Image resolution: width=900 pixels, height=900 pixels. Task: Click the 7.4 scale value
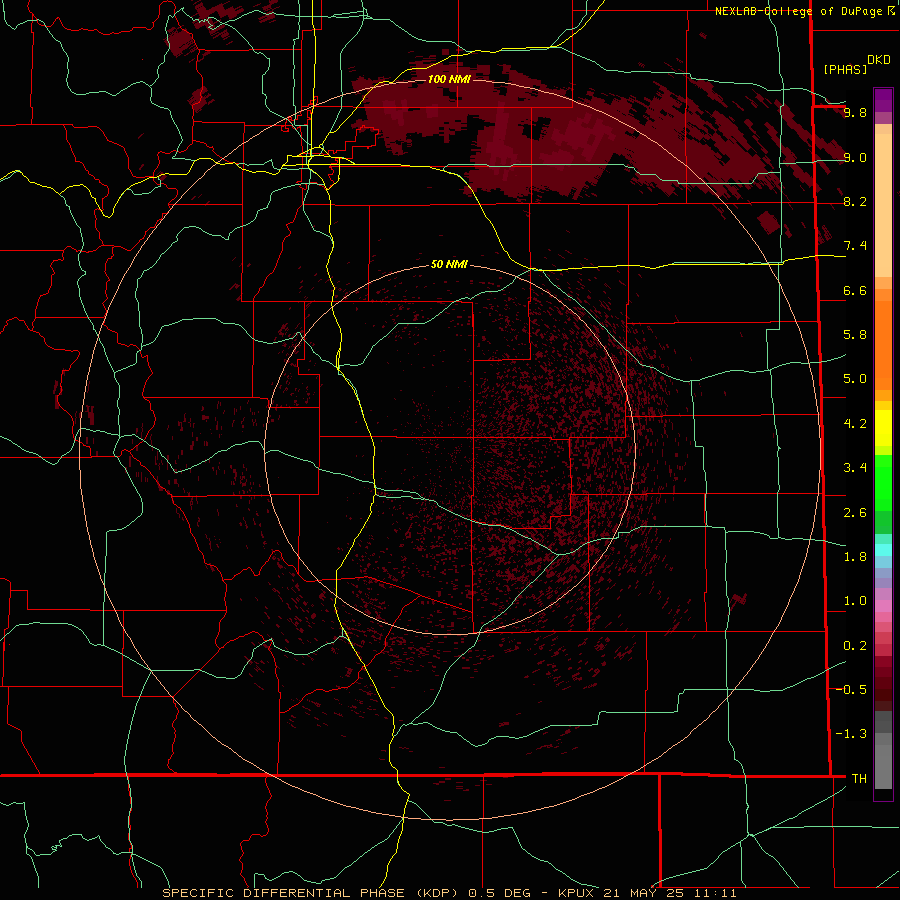855,246
